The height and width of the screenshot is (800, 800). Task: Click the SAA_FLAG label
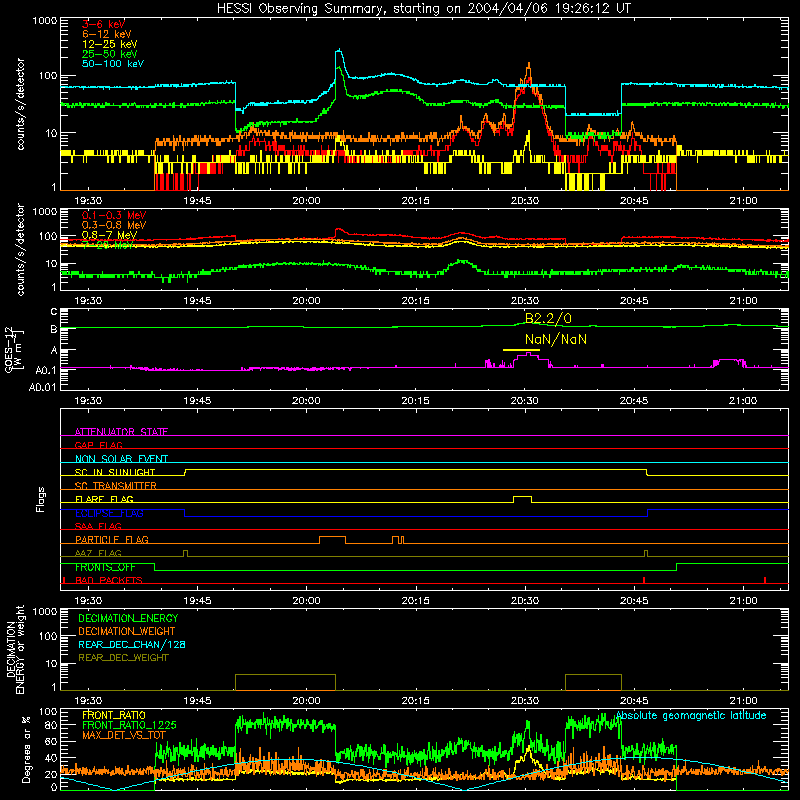click(98, 526)
